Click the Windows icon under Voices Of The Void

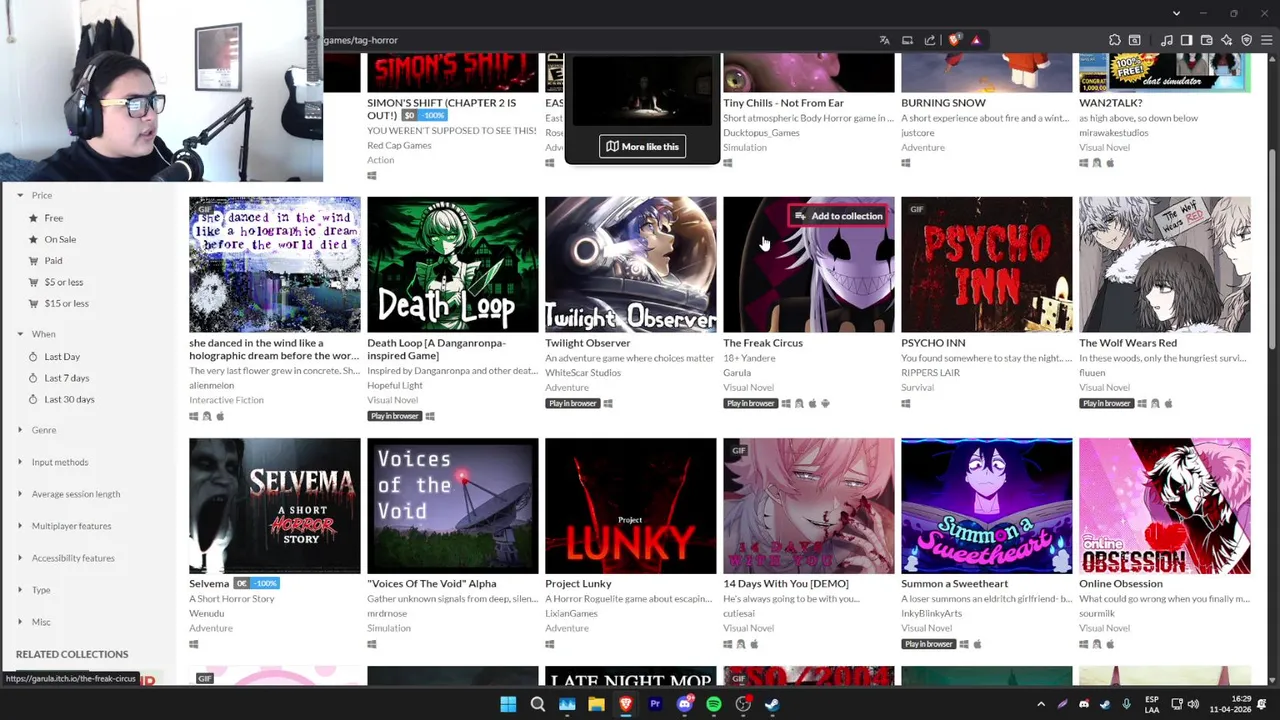372,644
